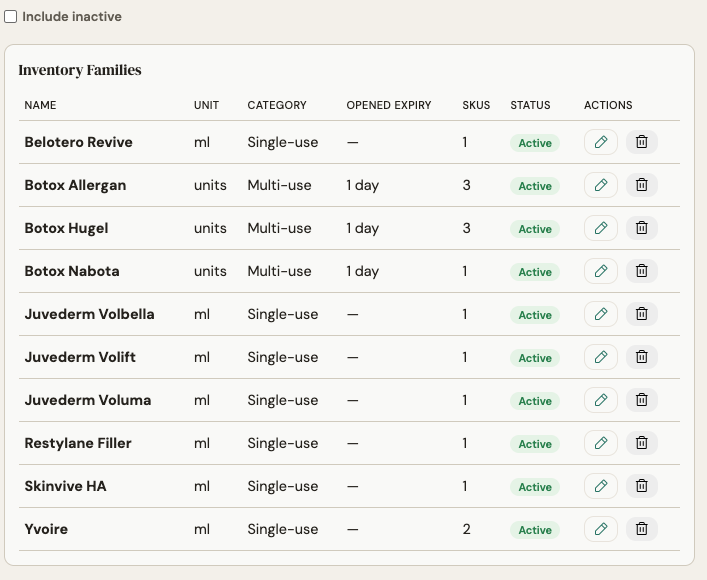Delete the Juvederm Volift family
707x580 pixels.
(x=642, y=357)
